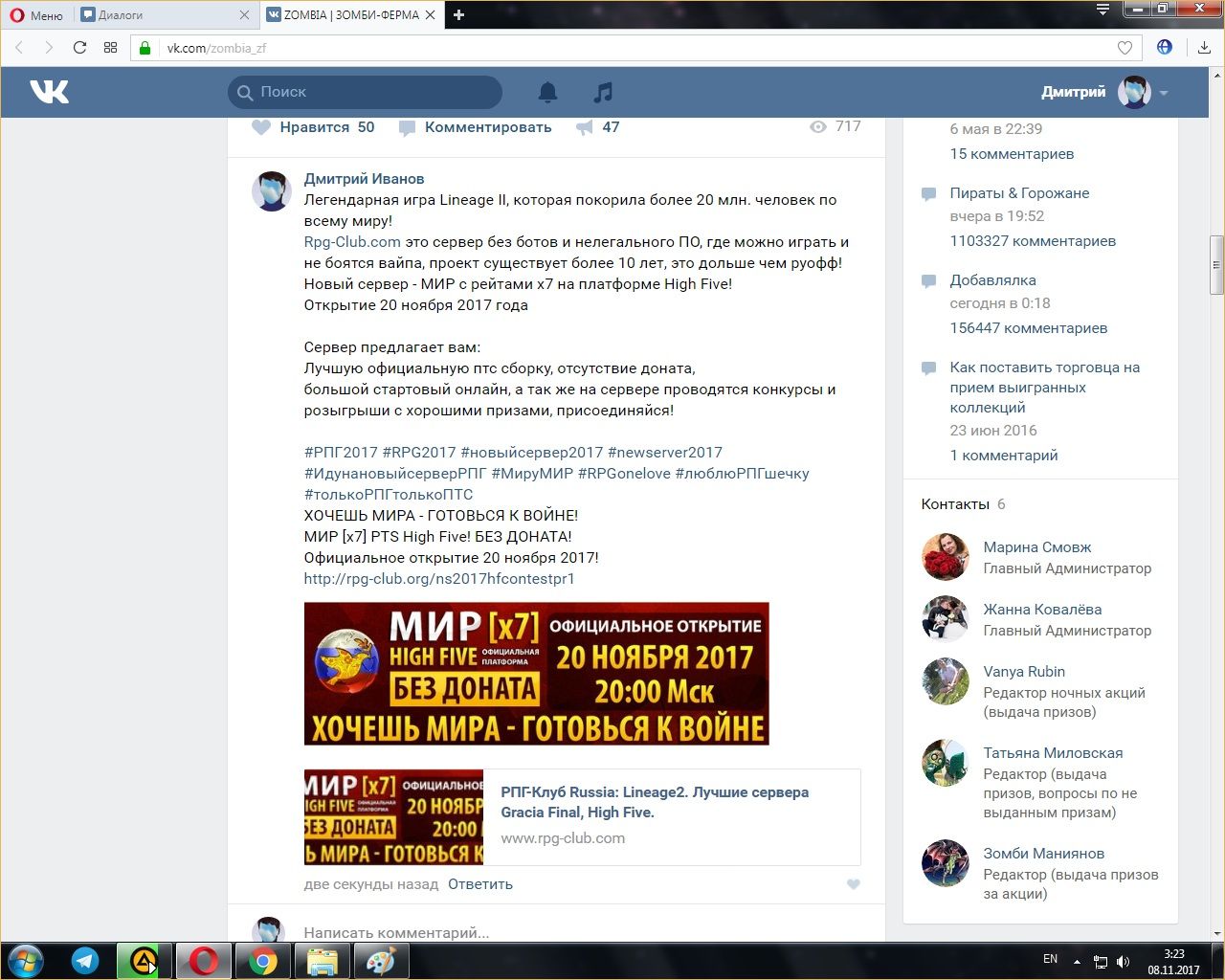Open Дмитрий Иванов comment author profile
The image size is (1225, 980).
(x=364, y=179)
